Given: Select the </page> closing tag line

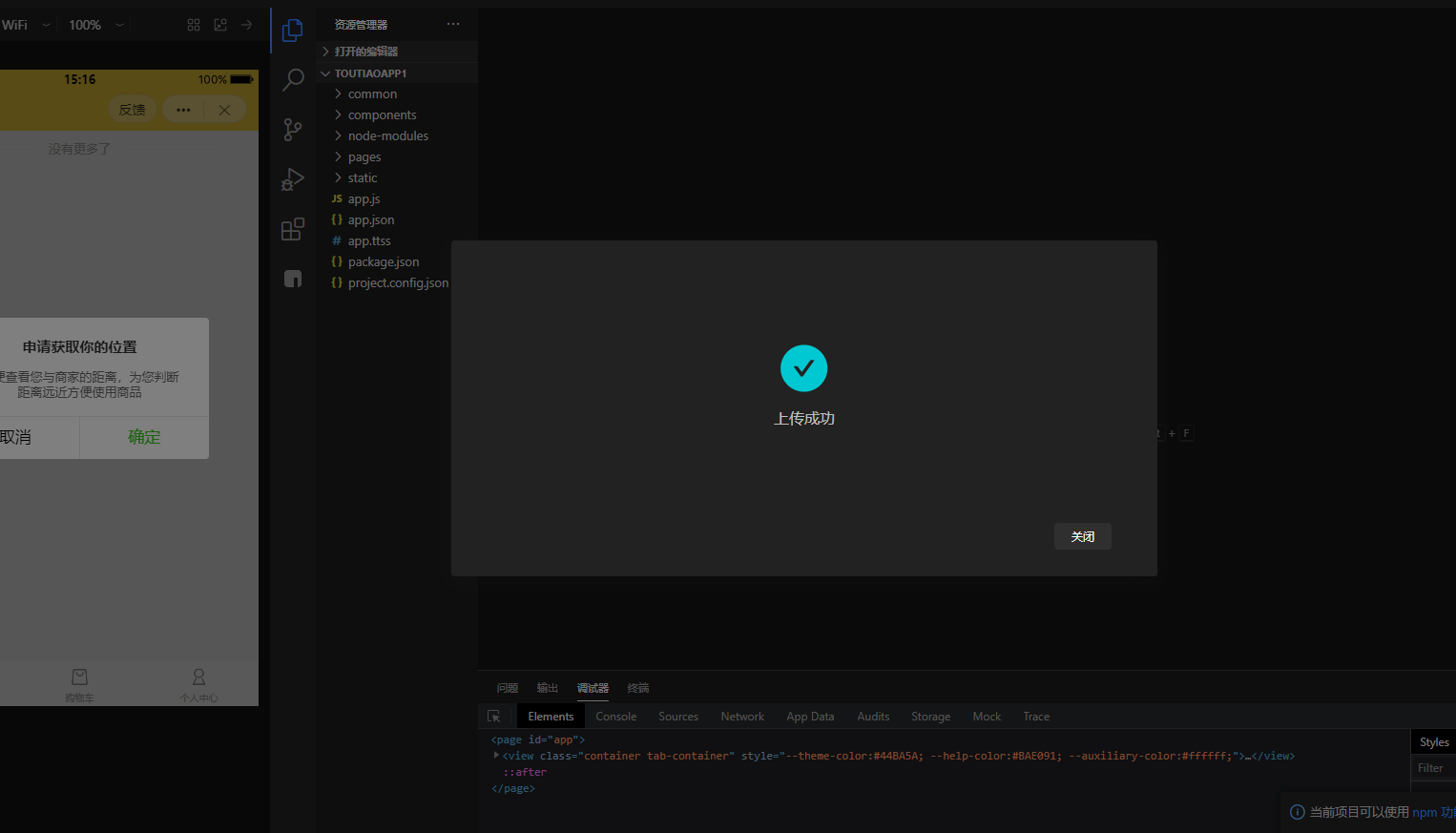Looking at the screenshot, I should [512, 788].
